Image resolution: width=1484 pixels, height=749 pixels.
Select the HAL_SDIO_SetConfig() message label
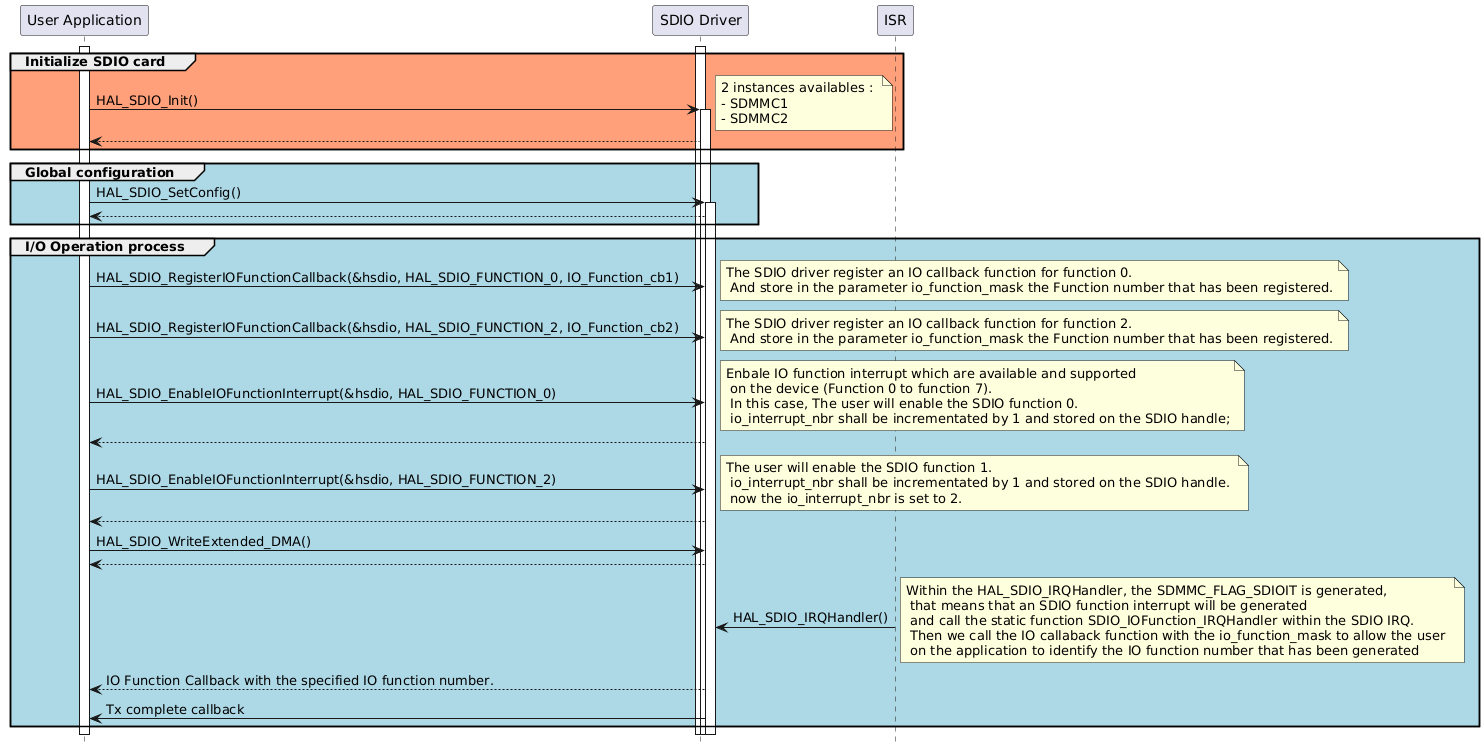tap(169, 193)
